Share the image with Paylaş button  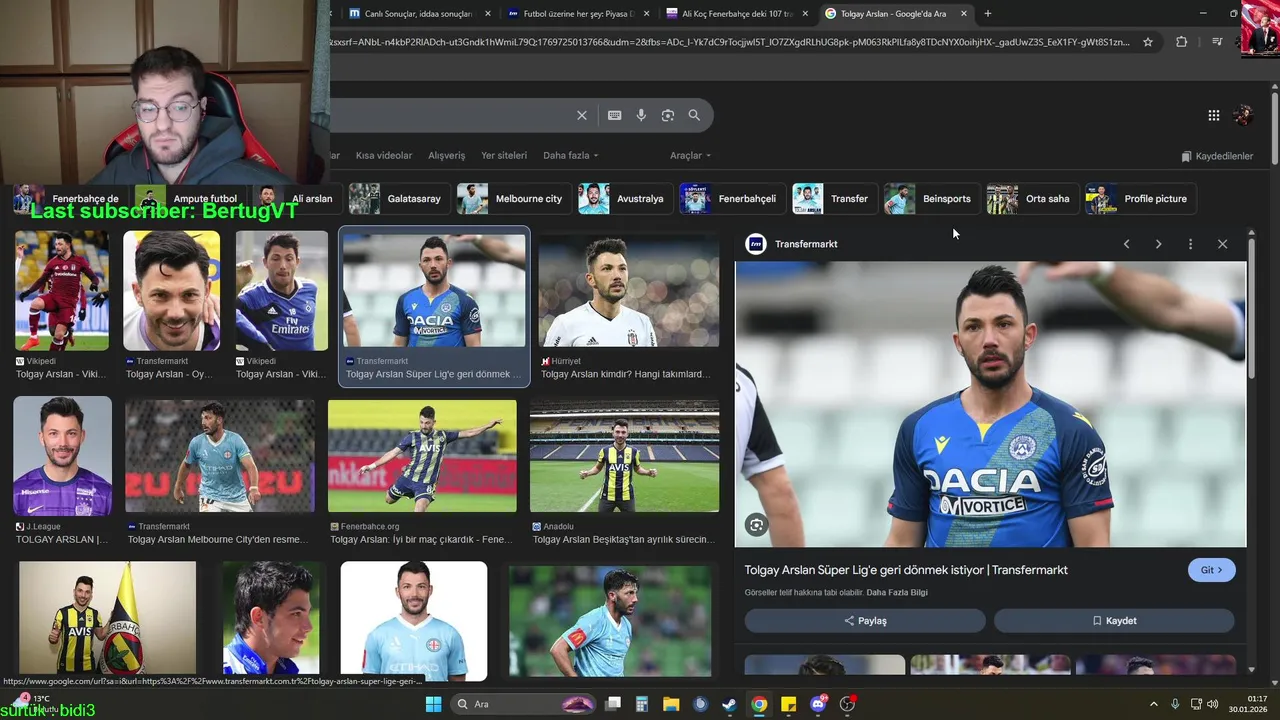865,621
